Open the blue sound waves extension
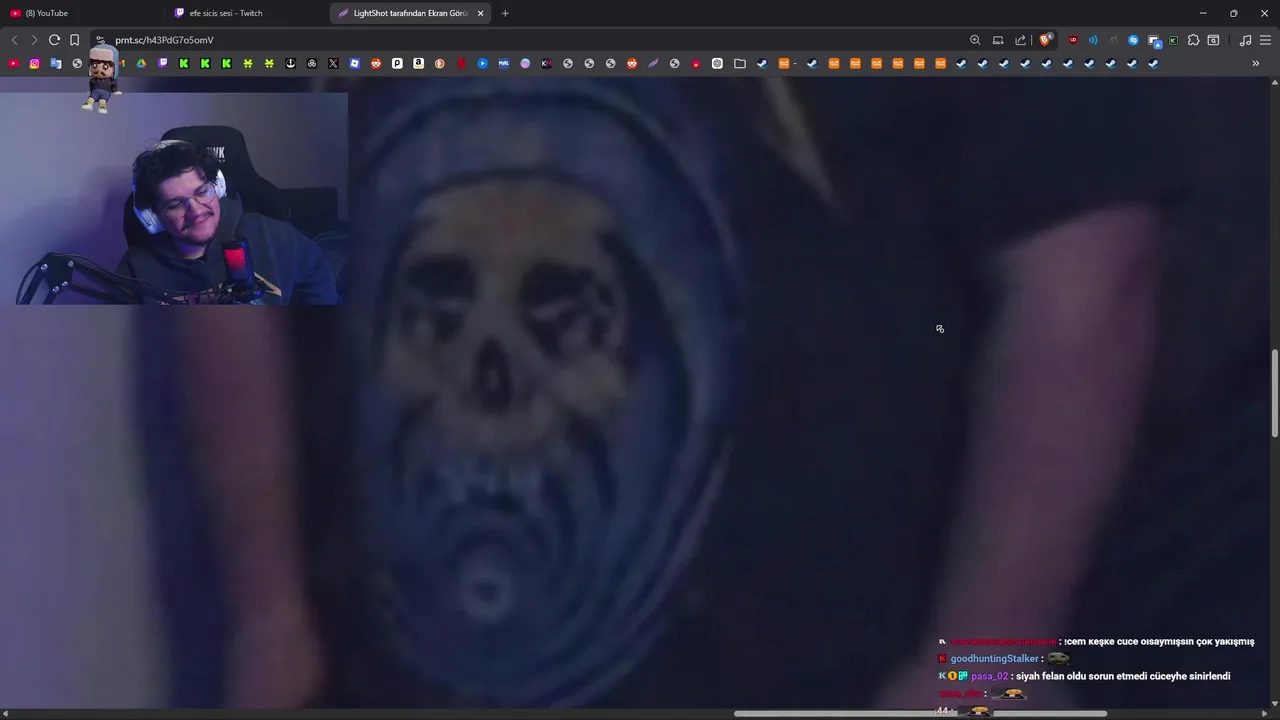This screenshot has height=720, width=1280. pos(1093,40)
